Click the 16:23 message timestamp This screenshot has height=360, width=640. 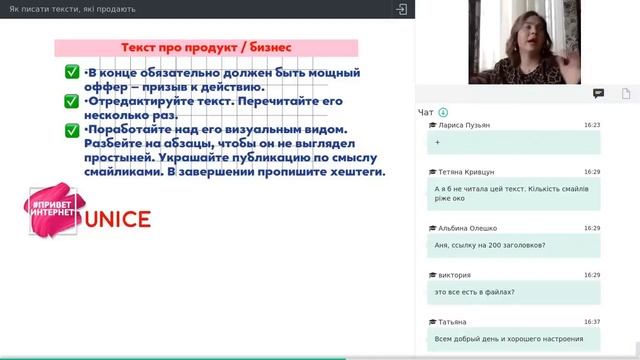pos(592,125)
